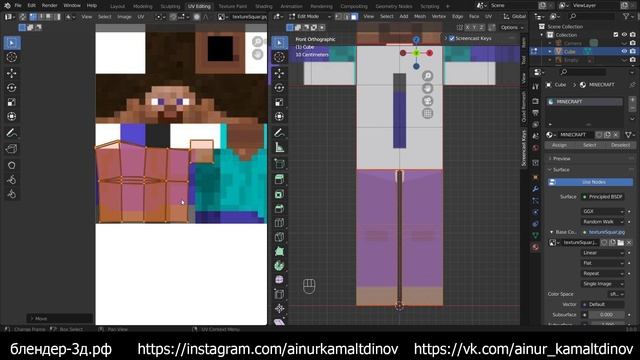The image size is (640, 360).
Task: Open the Render menu
Action: coord(49,6)
